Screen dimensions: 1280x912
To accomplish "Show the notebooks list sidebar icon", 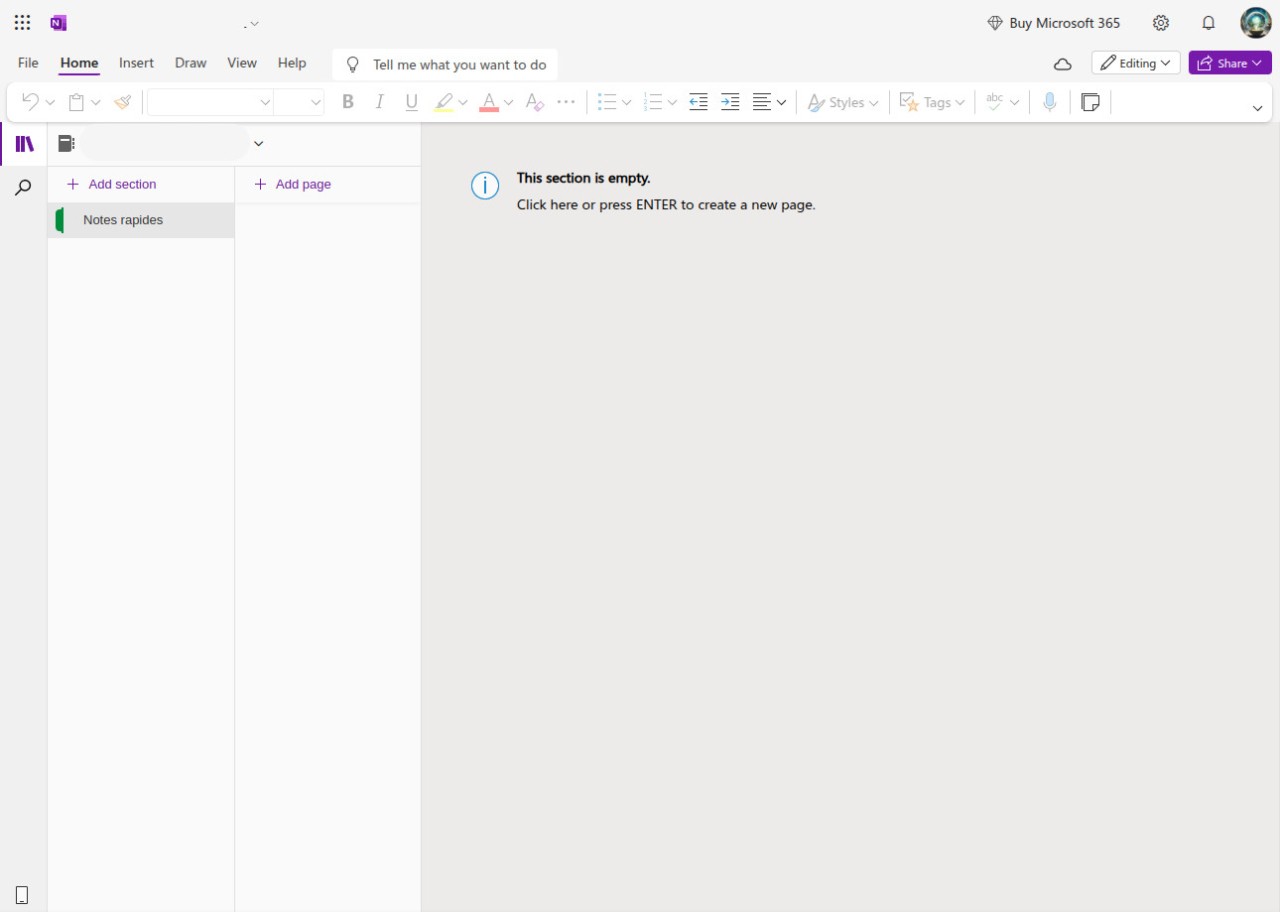I will [25, 144].
